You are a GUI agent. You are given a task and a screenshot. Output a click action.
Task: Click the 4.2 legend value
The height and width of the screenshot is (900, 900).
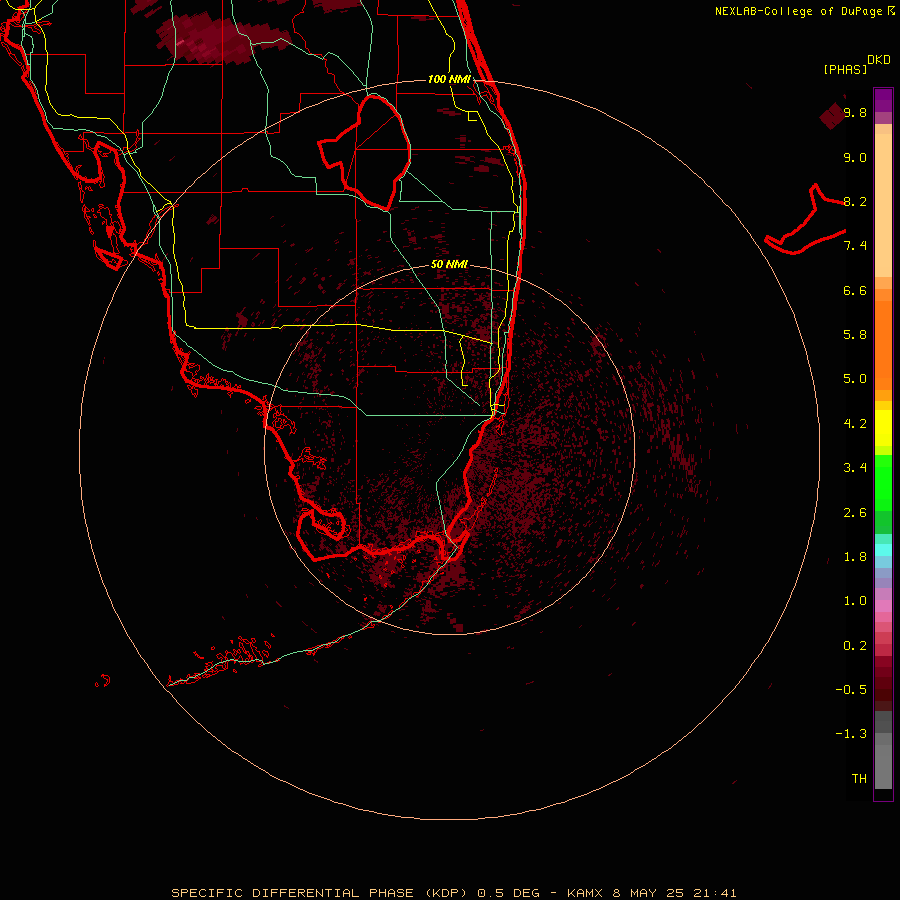point(855,424)
